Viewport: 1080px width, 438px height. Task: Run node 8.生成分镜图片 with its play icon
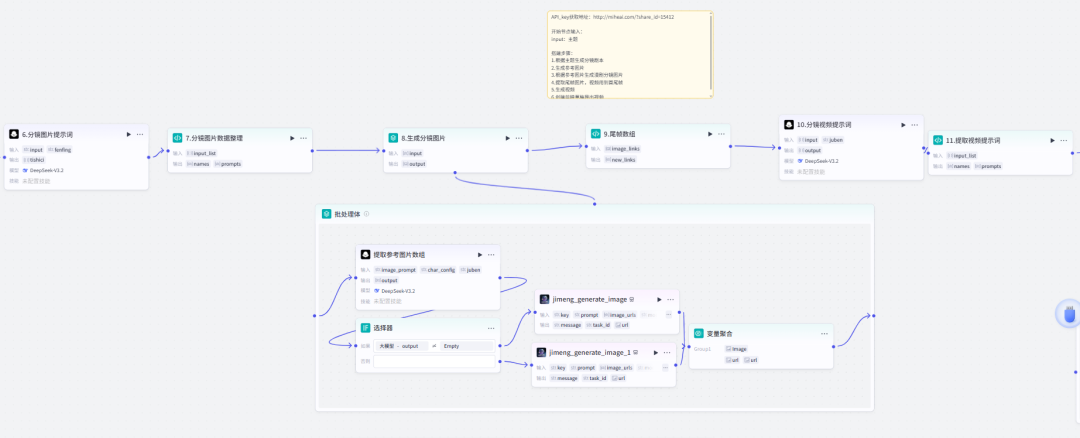click(508, 138)
